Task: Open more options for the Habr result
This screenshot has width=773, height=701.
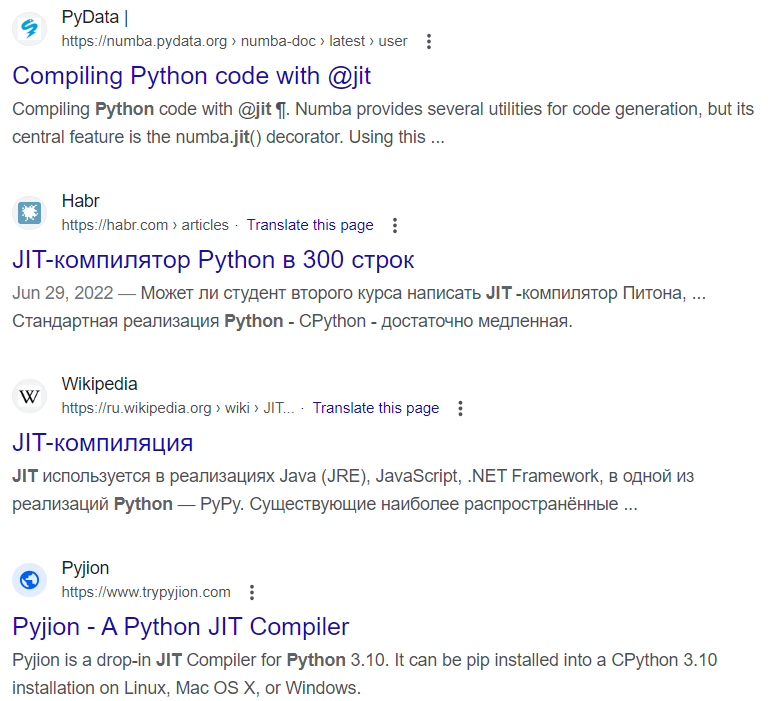Action: 395,225
